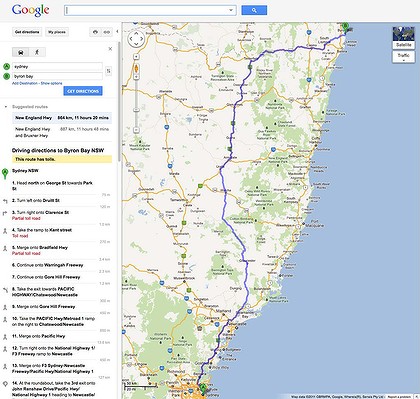This screenshot has height=399, width=420.
Task: Click the turn-right arrow icon for step 3
Action: (x=5, y=213)
